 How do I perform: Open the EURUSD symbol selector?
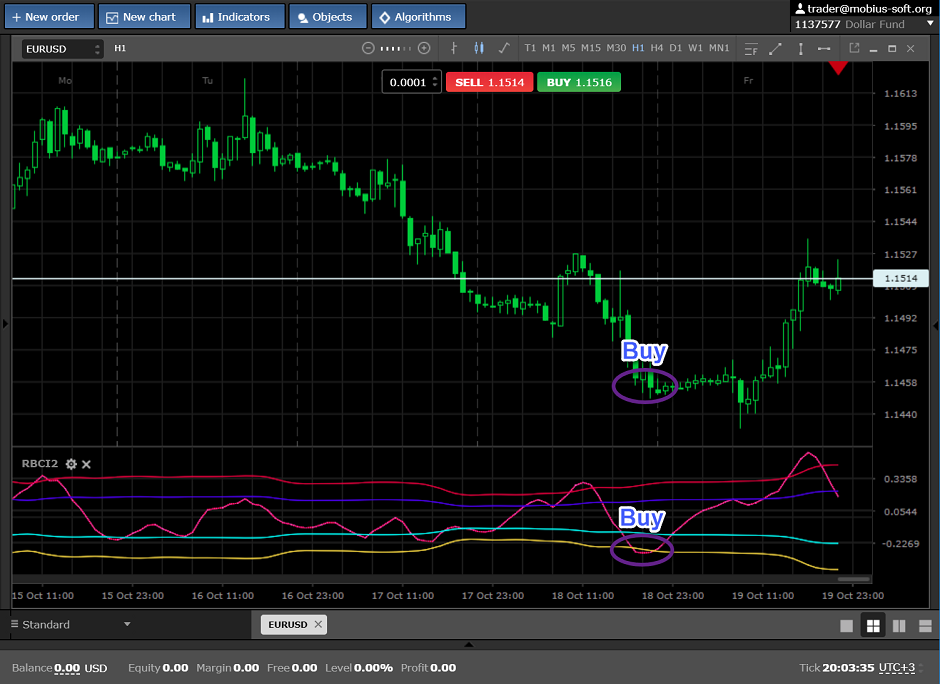point(62,49)
